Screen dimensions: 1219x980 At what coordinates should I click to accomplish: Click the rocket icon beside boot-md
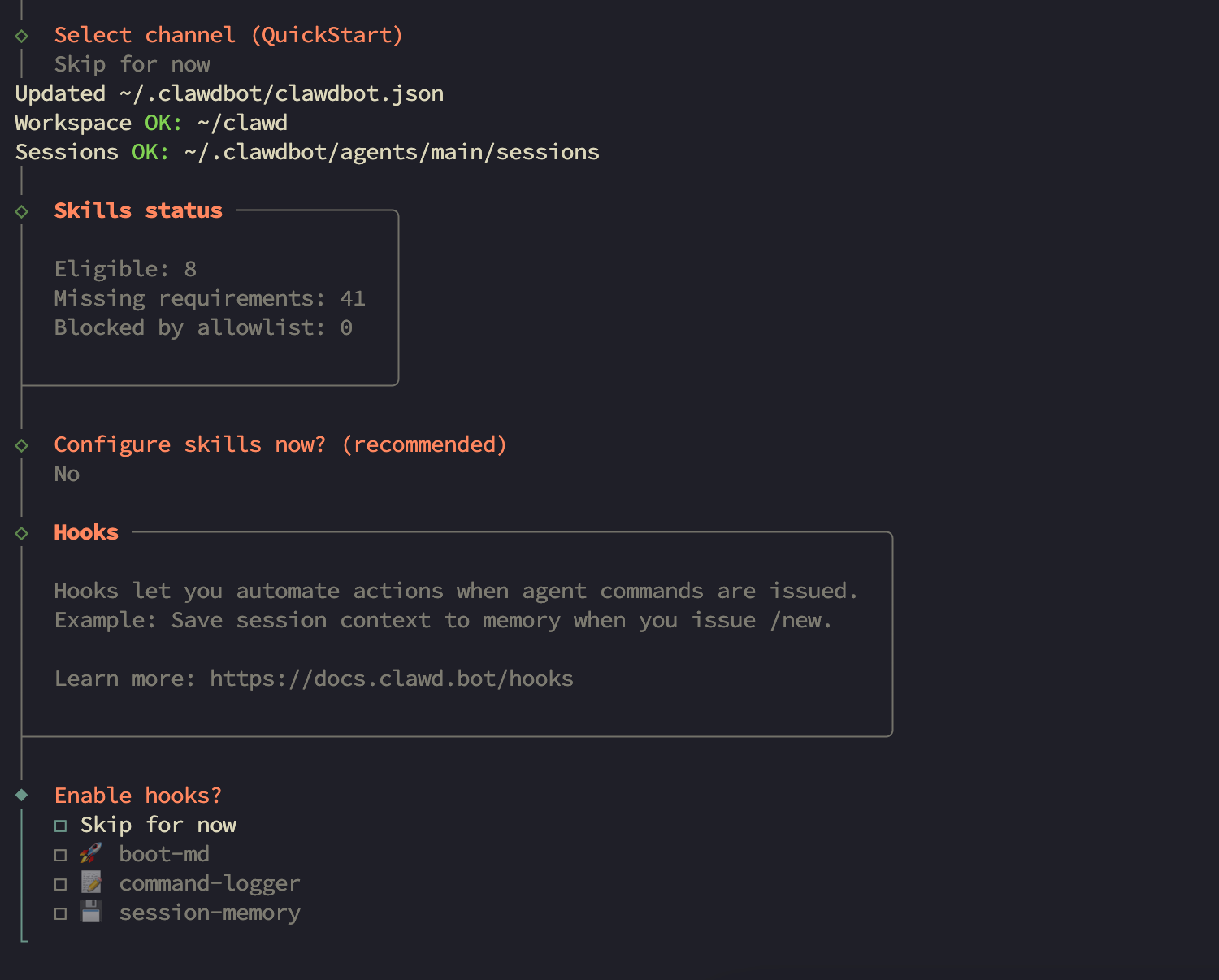pos(91,853)
